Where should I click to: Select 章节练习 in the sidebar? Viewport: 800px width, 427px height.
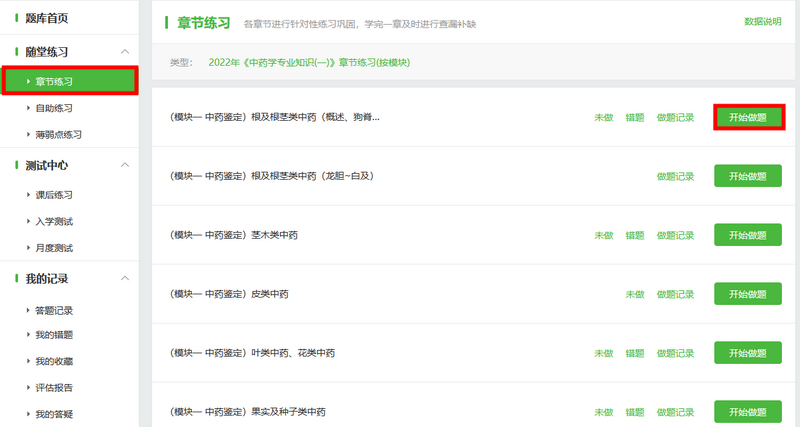point(53,82)
